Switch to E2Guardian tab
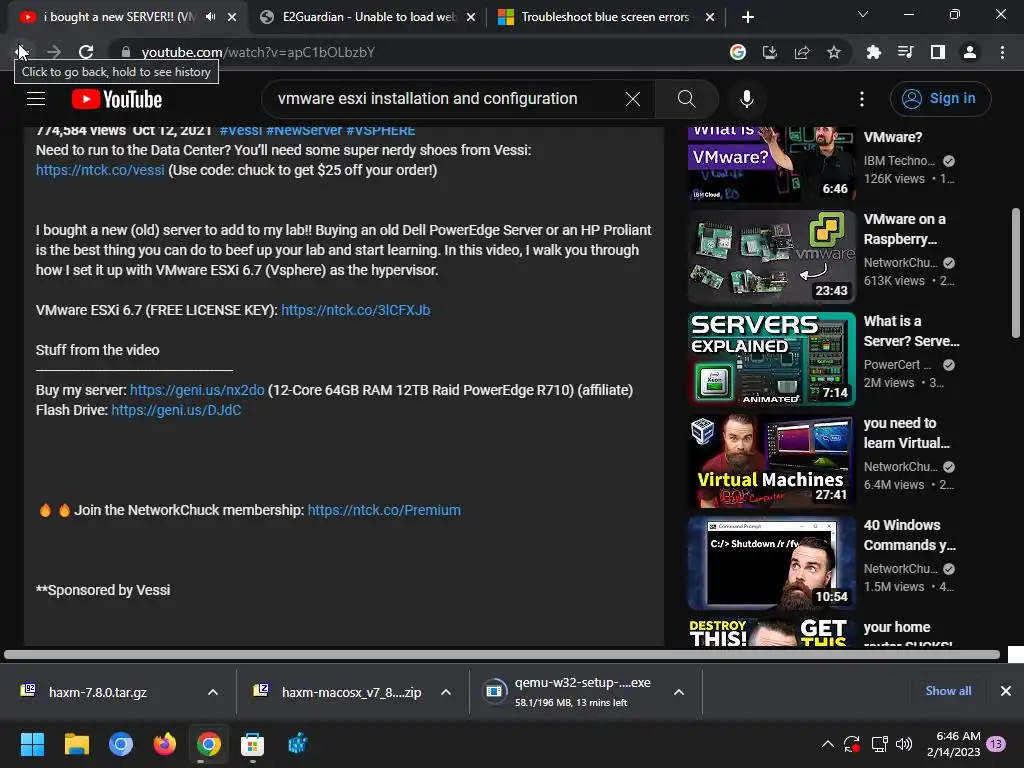This screenshot has height=768, width=1024. (x=368, y=17)
